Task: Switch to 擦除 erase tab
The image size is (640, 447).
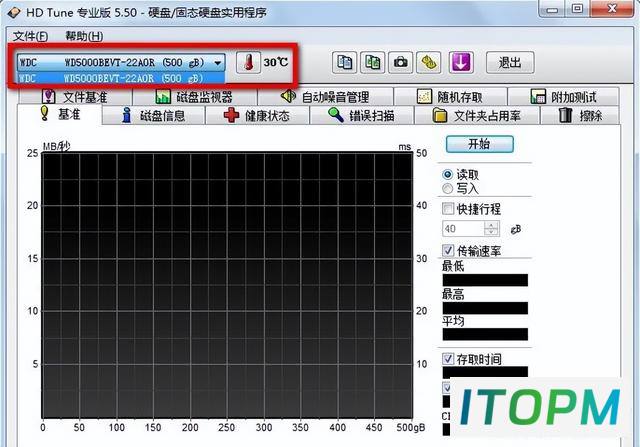Action: (580, 116)
